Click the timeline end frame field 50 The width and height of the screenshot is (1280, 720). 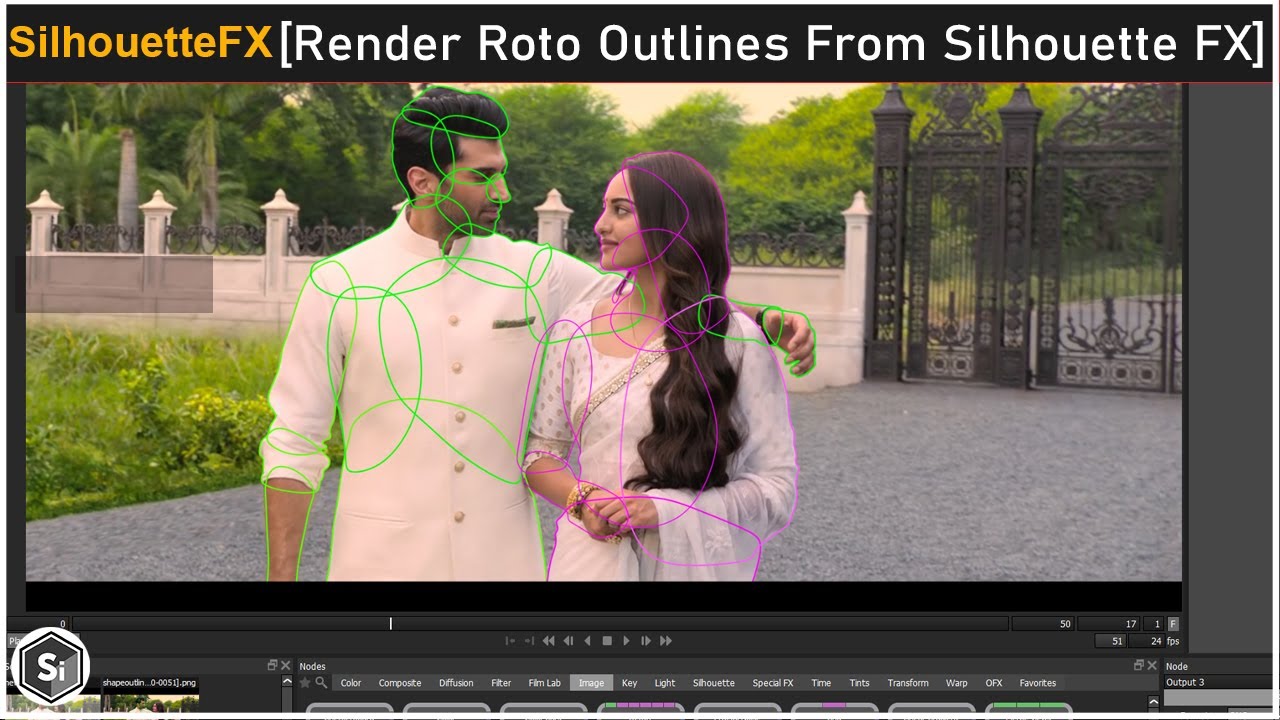(1043, 624)
